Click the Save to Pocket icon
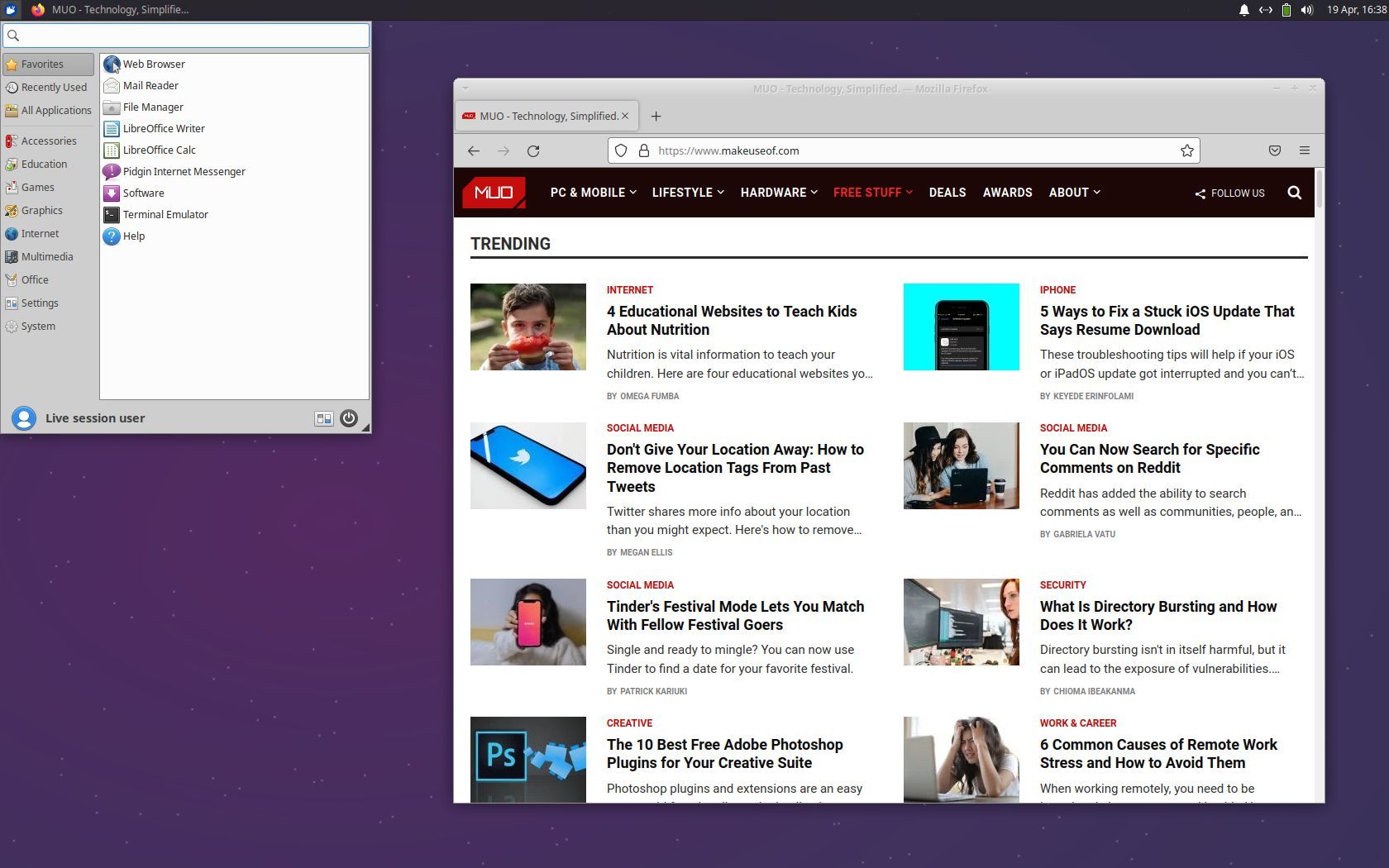 point(1274,150)
